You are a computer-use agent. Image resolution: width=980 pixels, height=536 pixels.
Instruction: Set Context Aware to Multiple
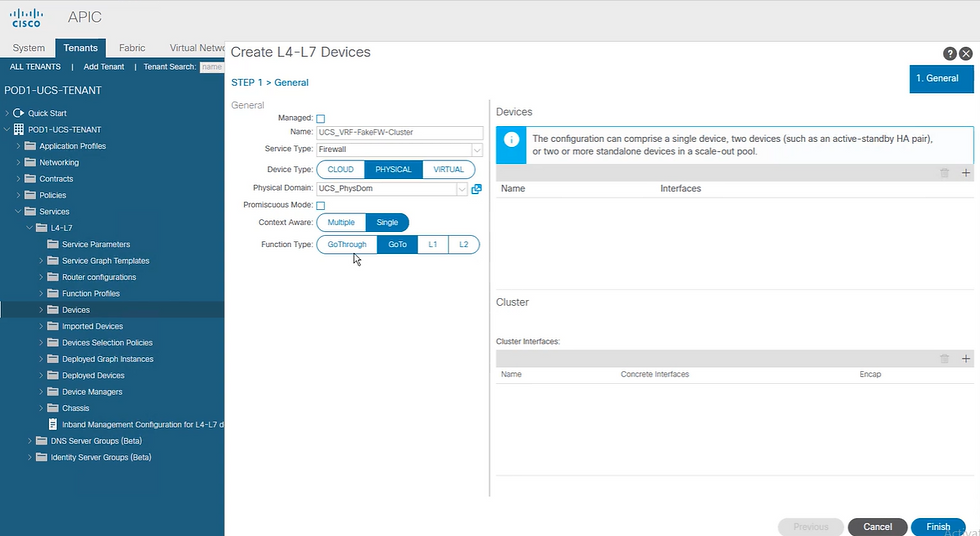tap(341, 222)
